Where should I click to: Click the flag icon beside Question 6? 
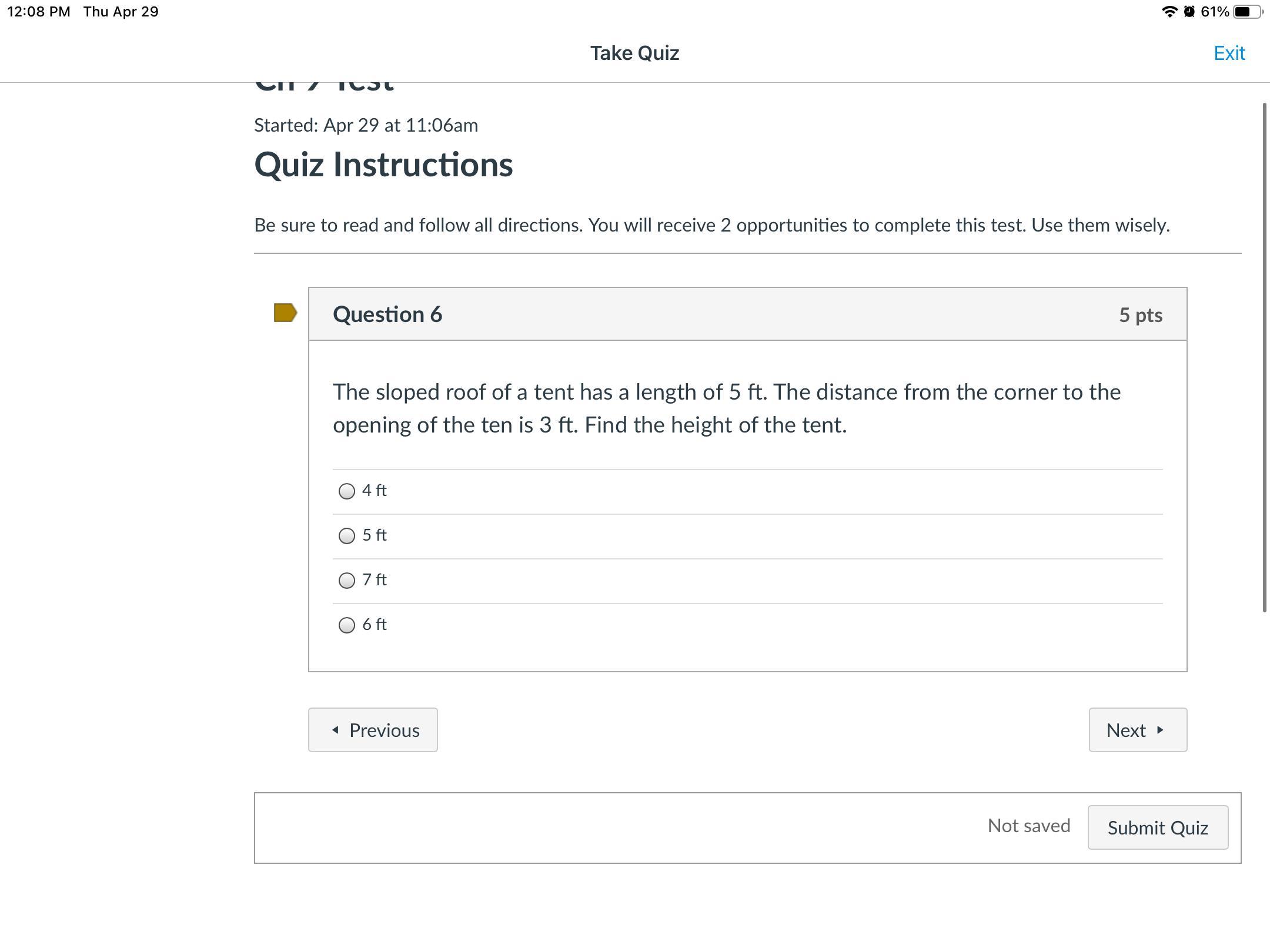click(x=285, y=313)
